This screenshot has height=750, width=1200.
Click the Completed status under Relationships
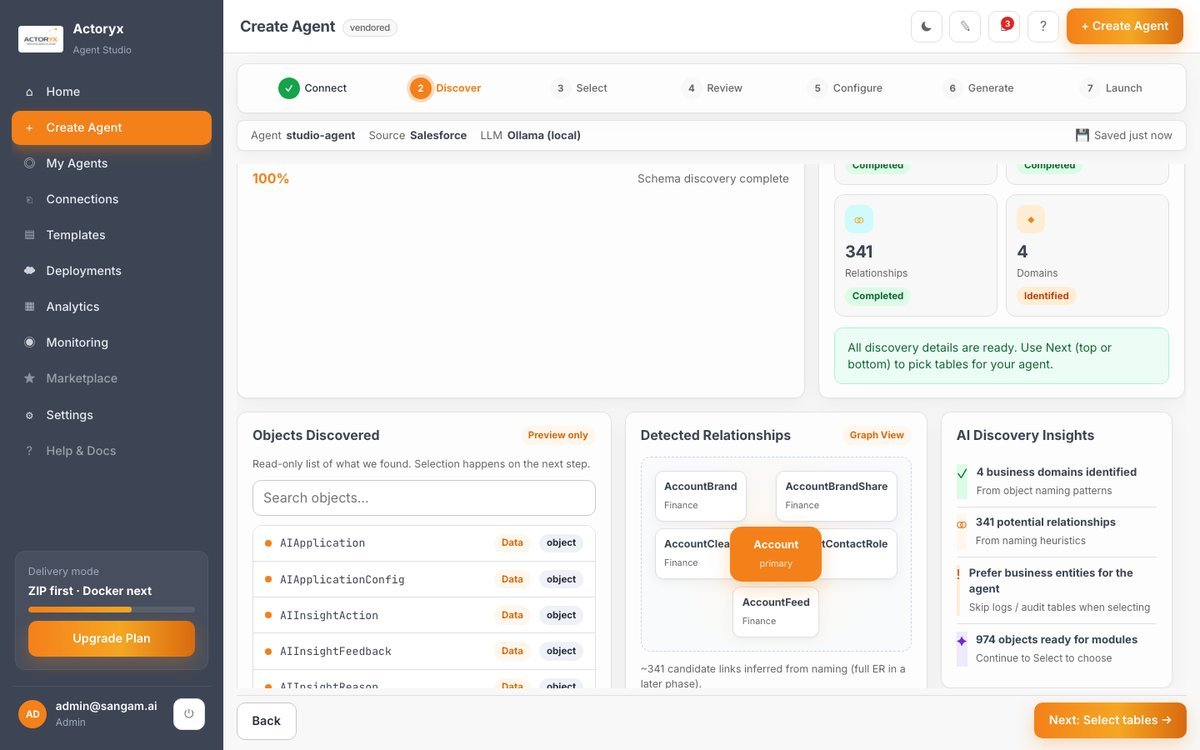pyautogui.click(x=878, y=296)
